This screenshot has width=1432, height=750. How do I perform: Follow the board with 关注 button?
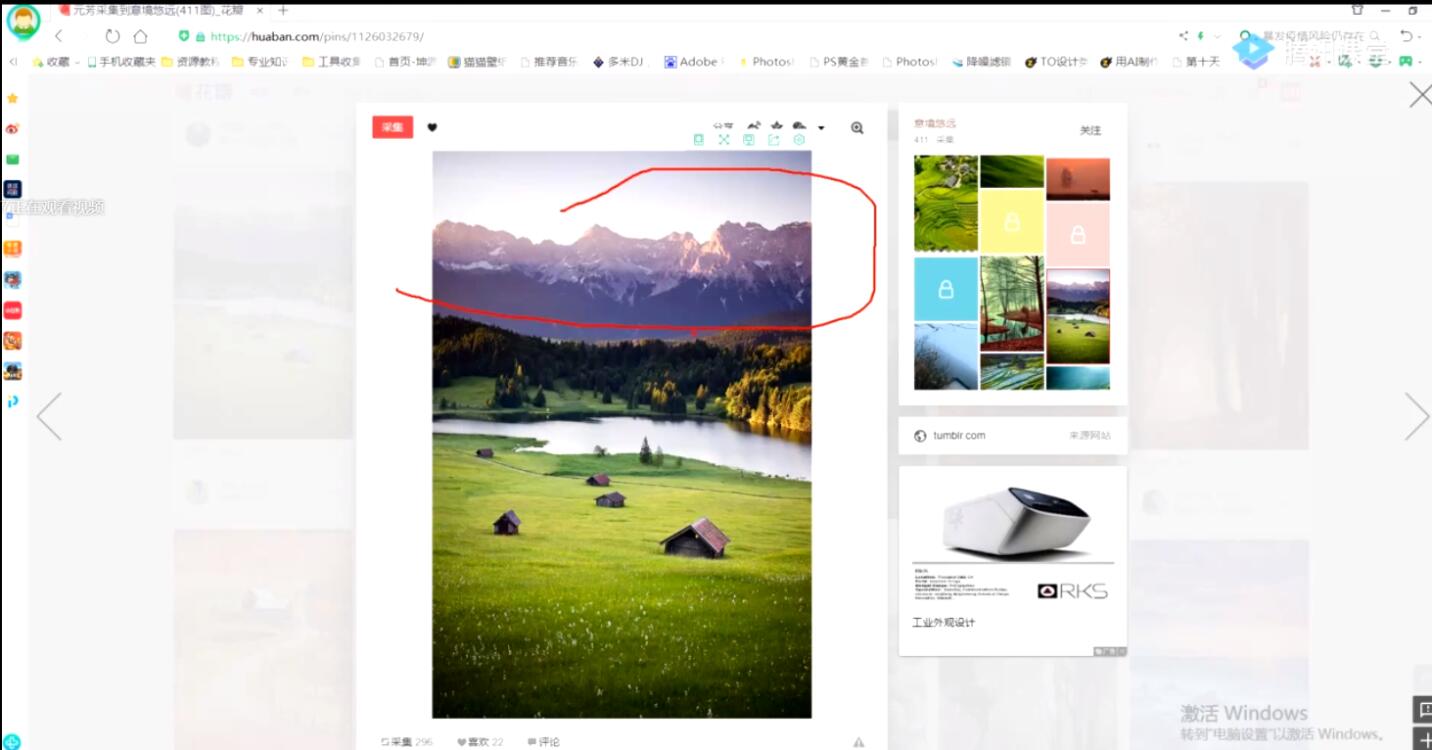pos(1090,131)
